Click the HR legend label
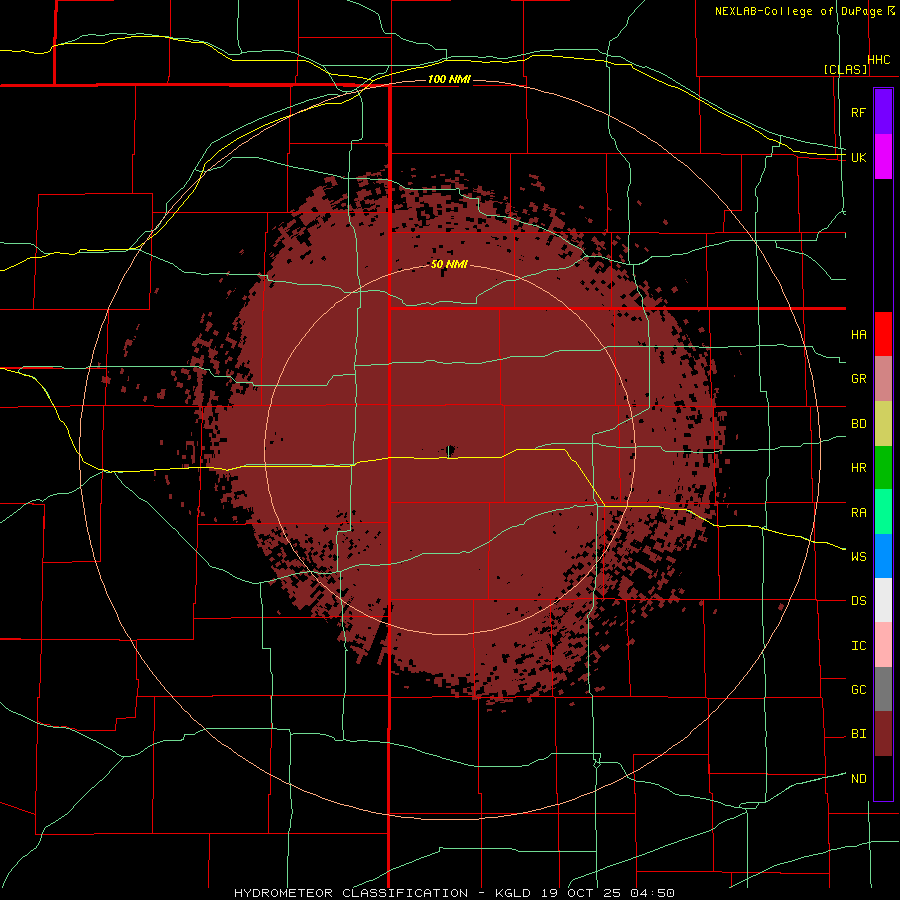The height and width of the screenshot is (900, 900). point(858,468)
